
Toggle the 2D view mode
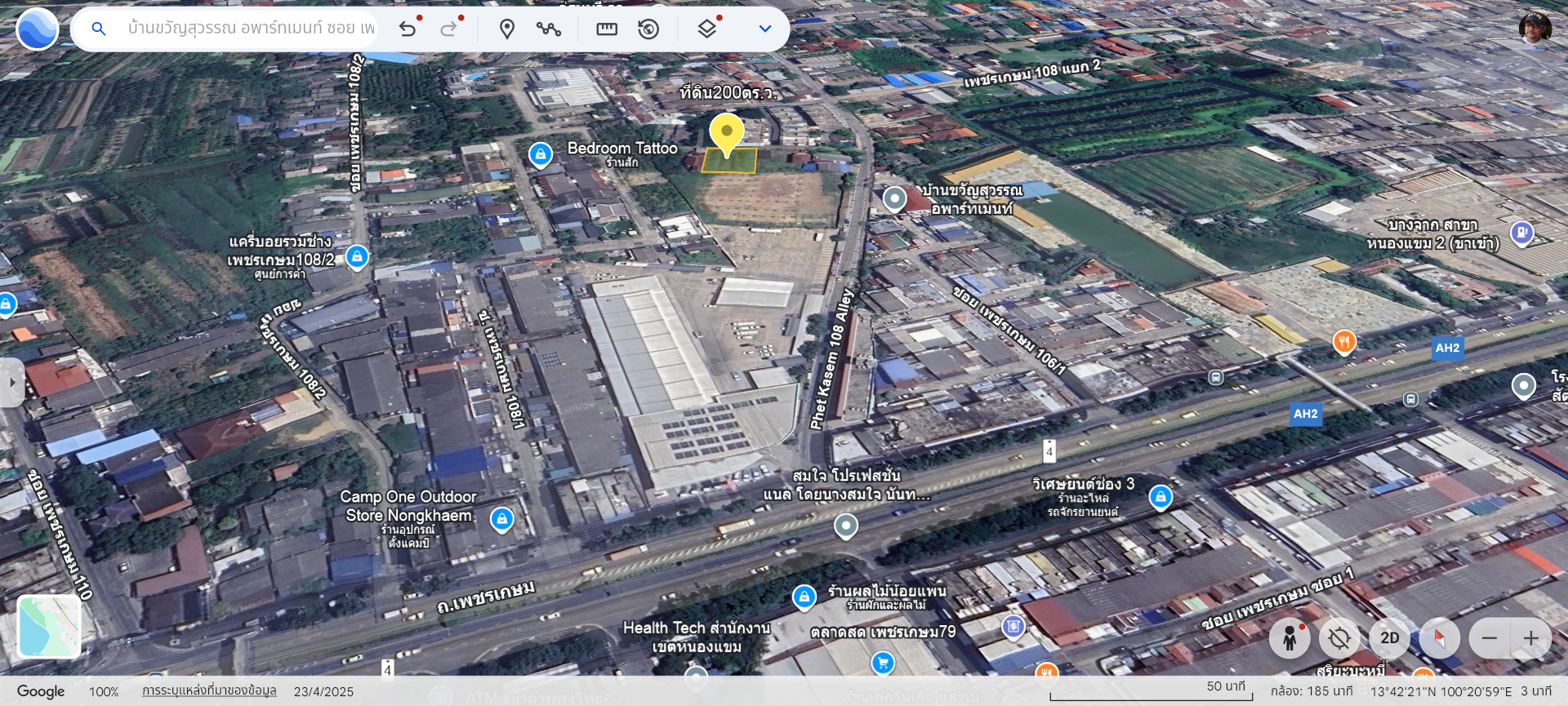1389,638
